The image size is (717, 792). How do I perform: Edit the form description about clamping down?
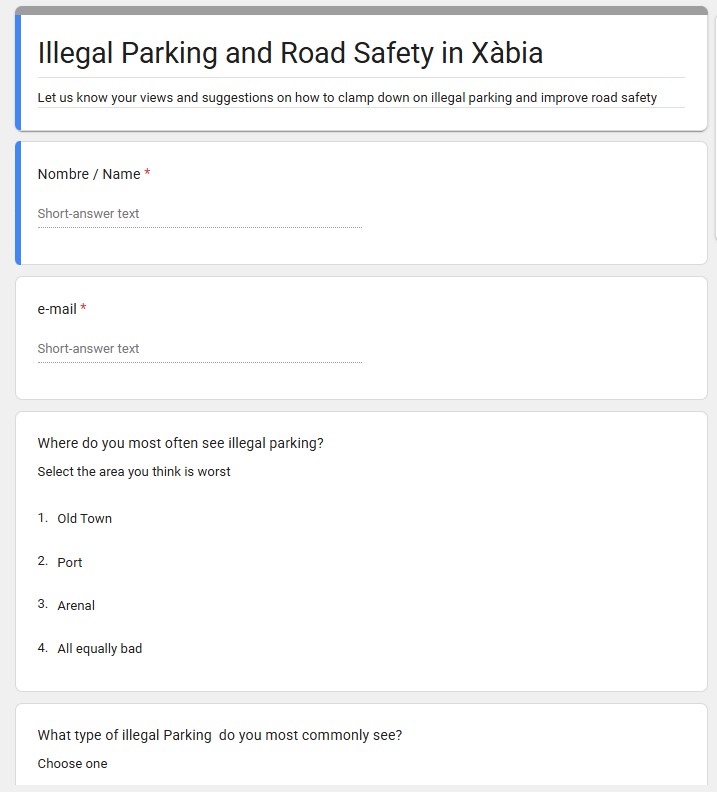click(x=347, y=98)
